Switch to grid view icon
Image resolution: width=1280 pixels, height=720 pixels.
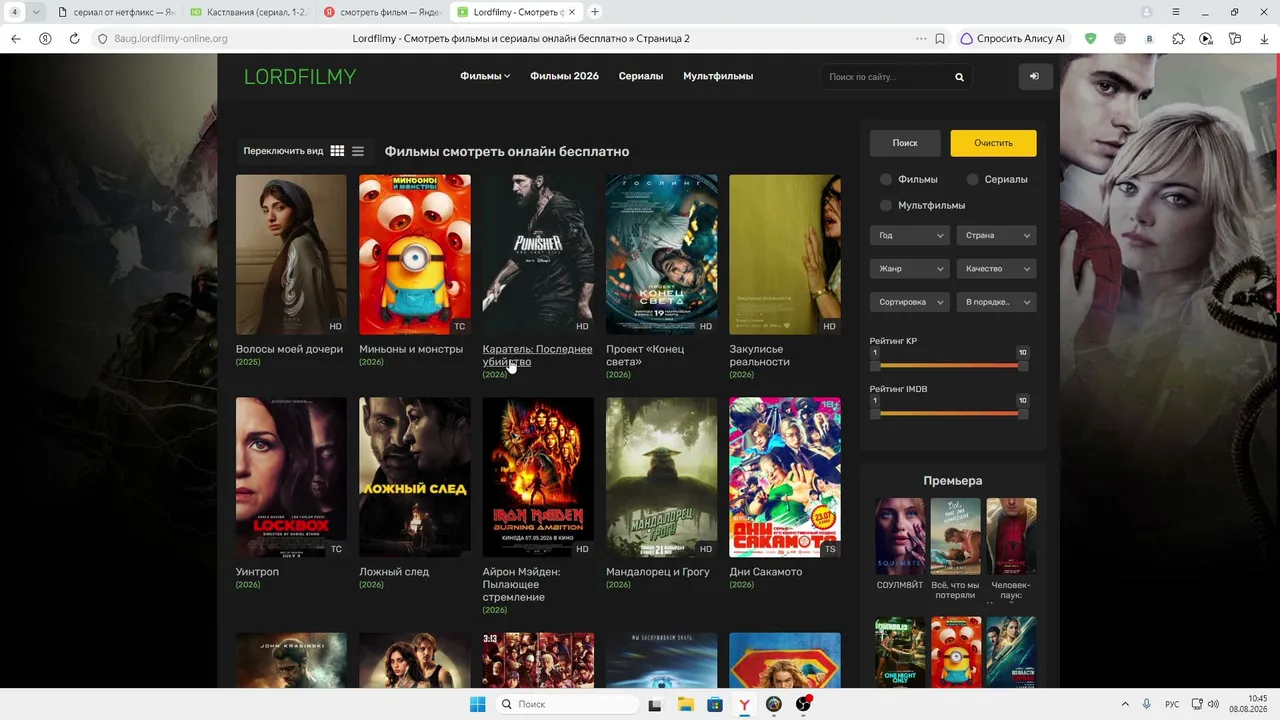337,151
